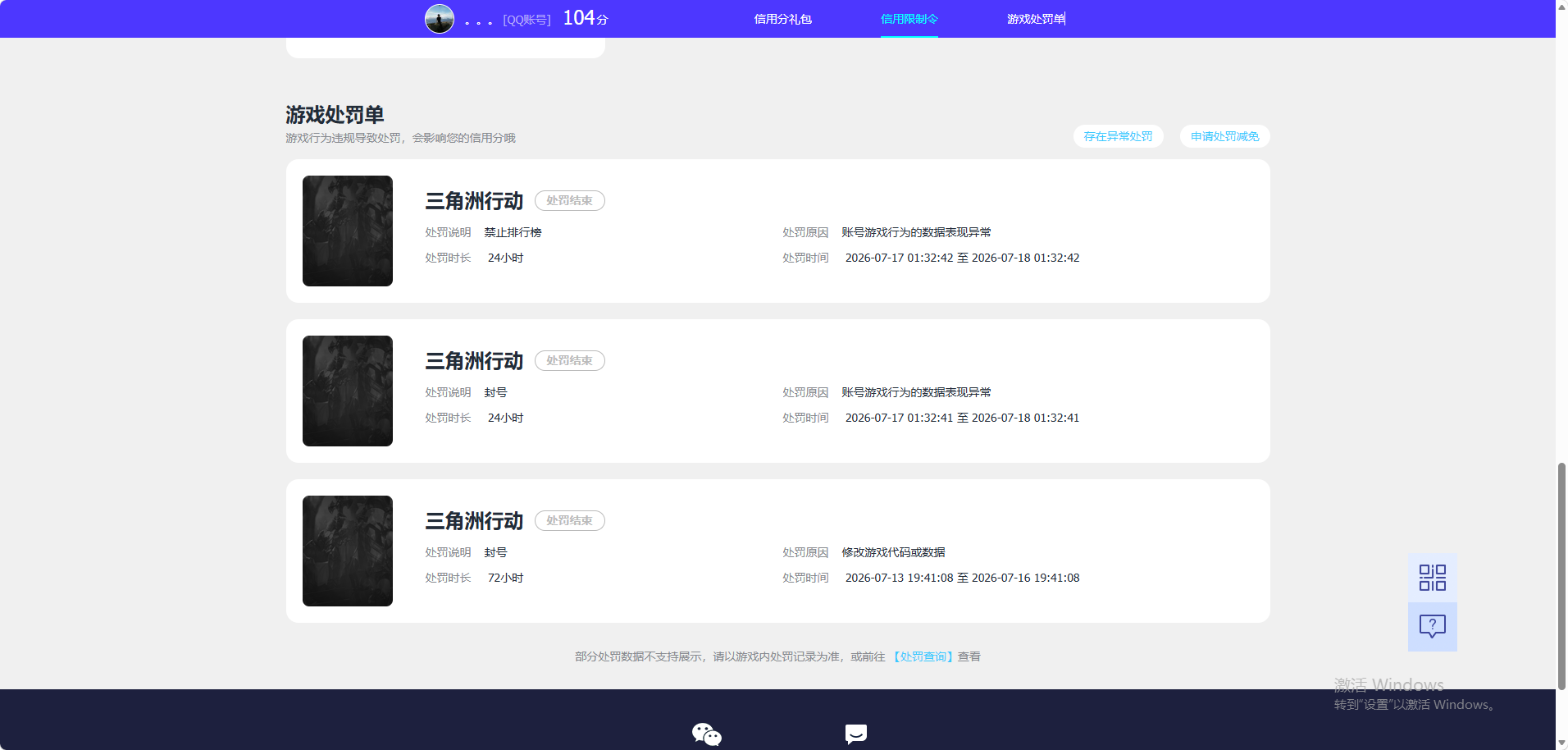Click the [QQ账号] label
The image size is (1568, 750).
click(x=526, y=20)
